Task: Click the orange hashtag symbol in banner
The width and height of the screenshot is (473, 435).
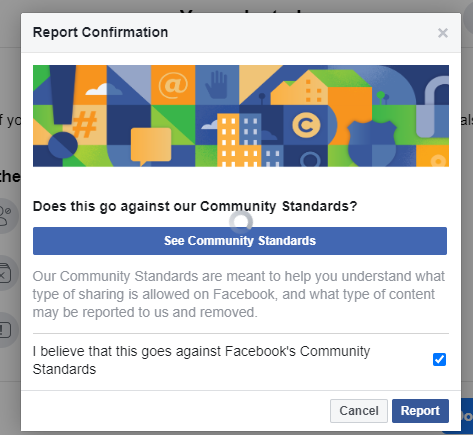Action: coord(85,124)
